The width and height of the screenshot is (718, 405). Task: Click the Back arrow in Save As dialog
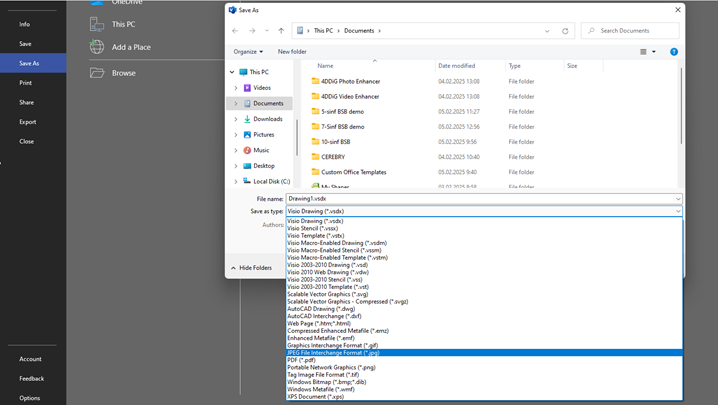(235, 31)
